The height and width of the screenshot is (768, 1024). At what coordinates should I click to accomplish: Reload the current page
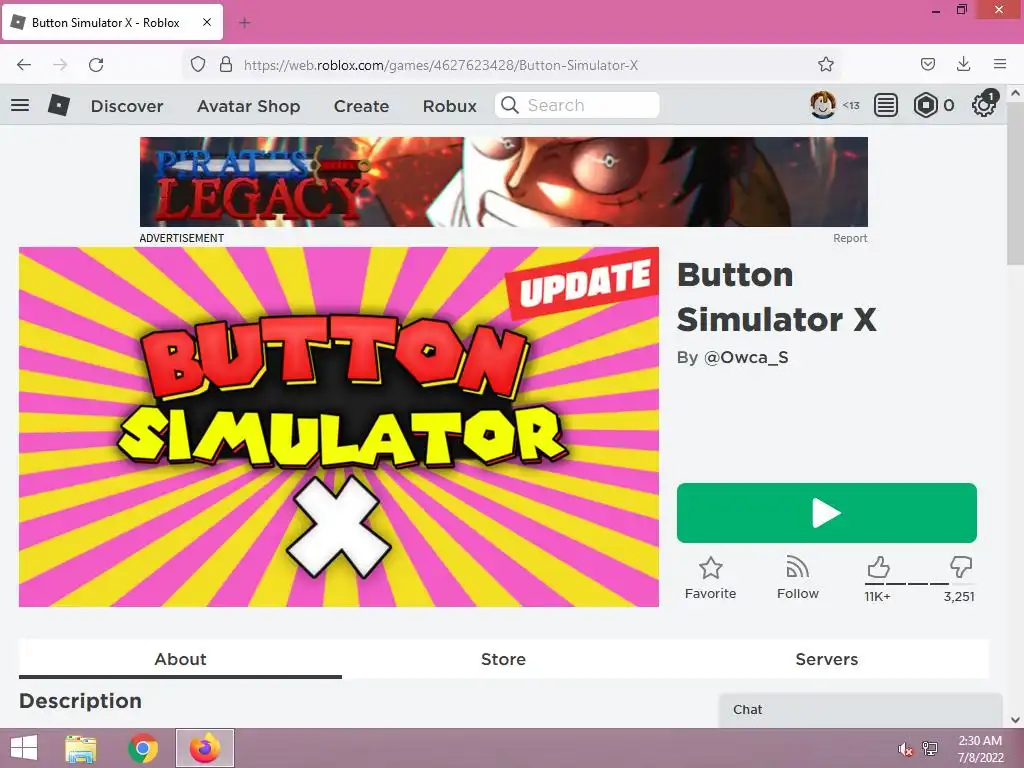[x=96, y=65]
